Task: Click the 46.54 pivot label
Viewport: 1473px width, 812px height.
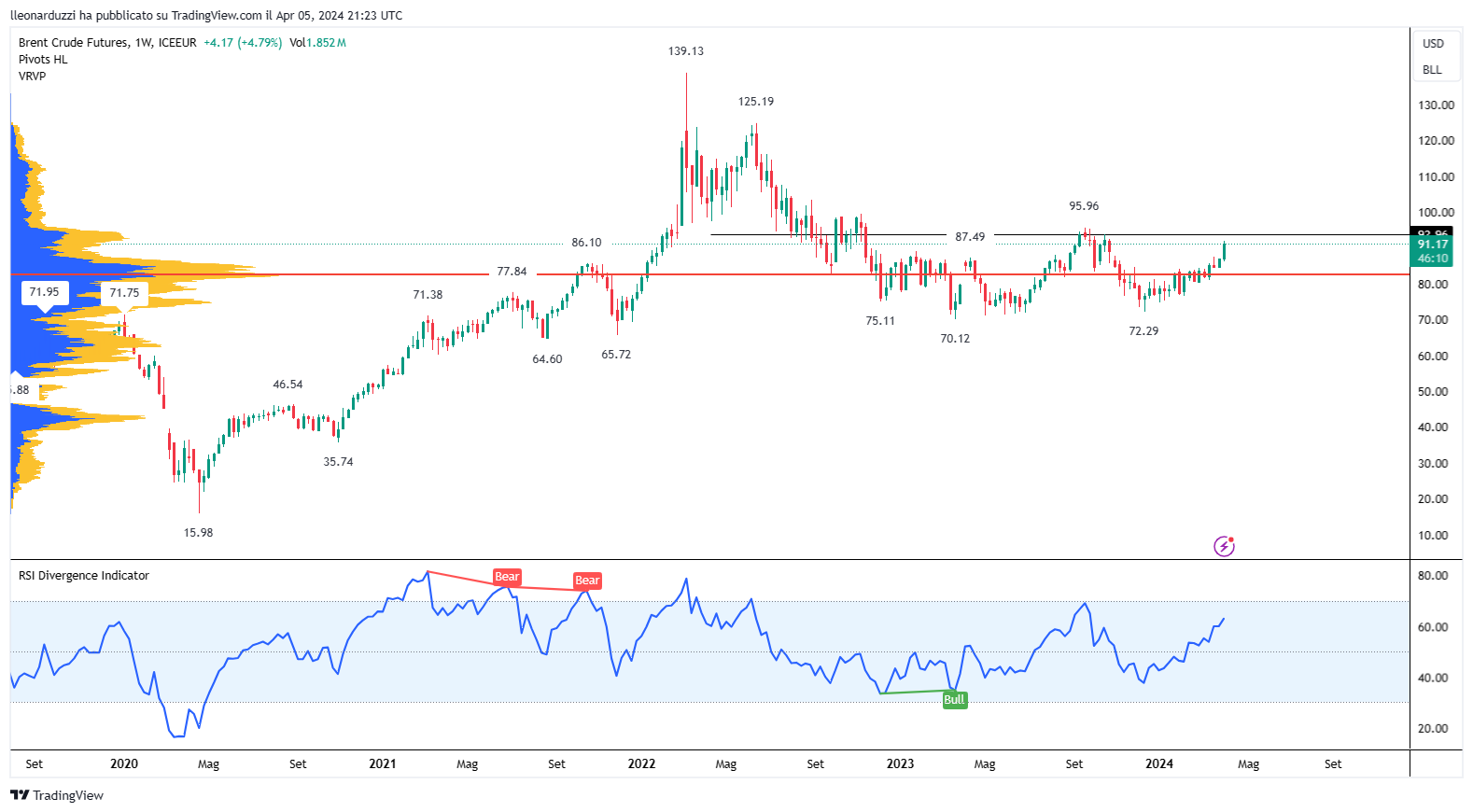Action: [288, 385]
